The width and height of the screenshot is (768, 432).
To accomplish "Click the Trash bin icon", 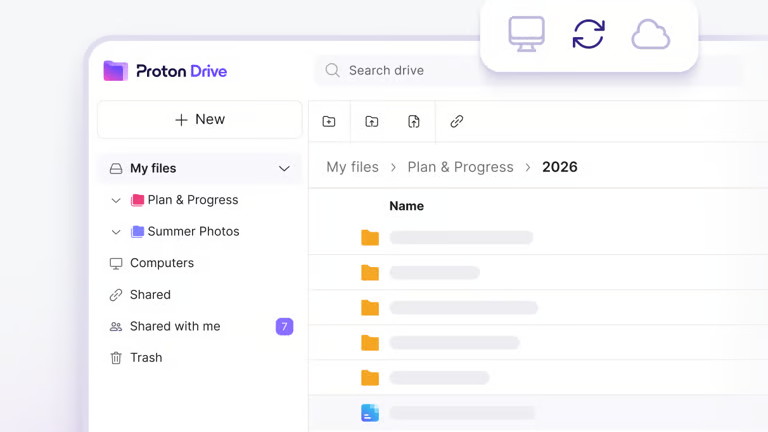I will [116, 358].
